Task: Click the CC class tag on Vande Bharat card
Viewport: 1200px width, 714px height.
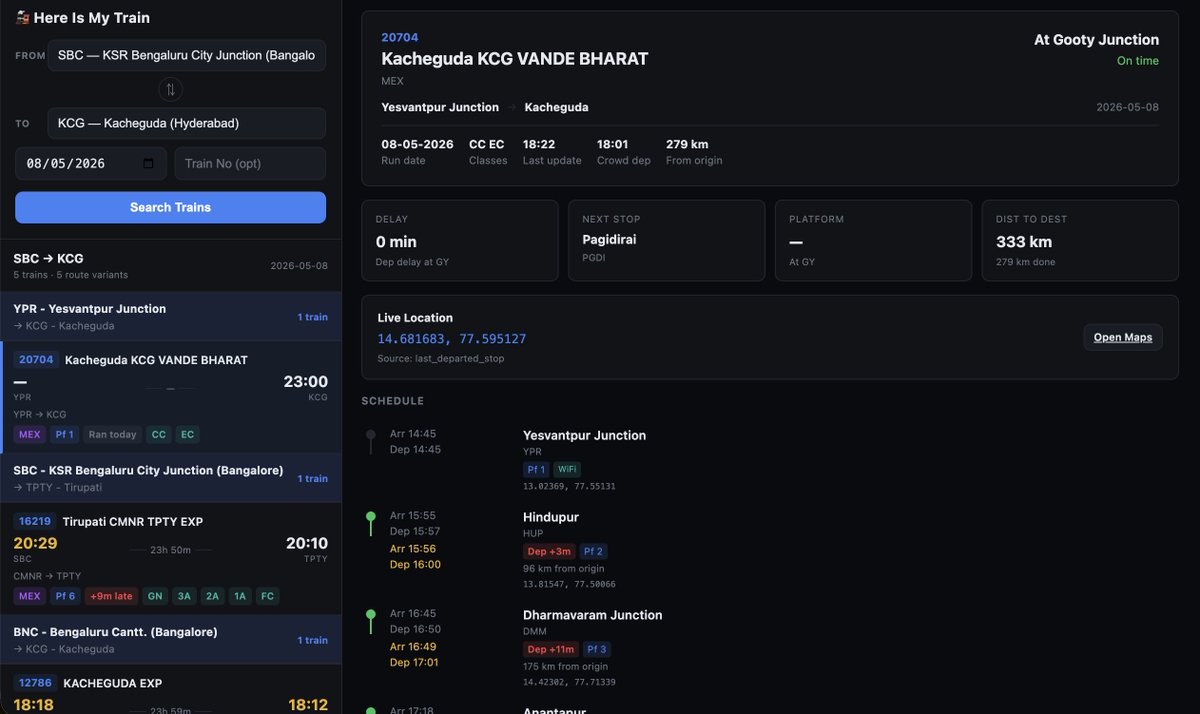Action: (158, 434)
